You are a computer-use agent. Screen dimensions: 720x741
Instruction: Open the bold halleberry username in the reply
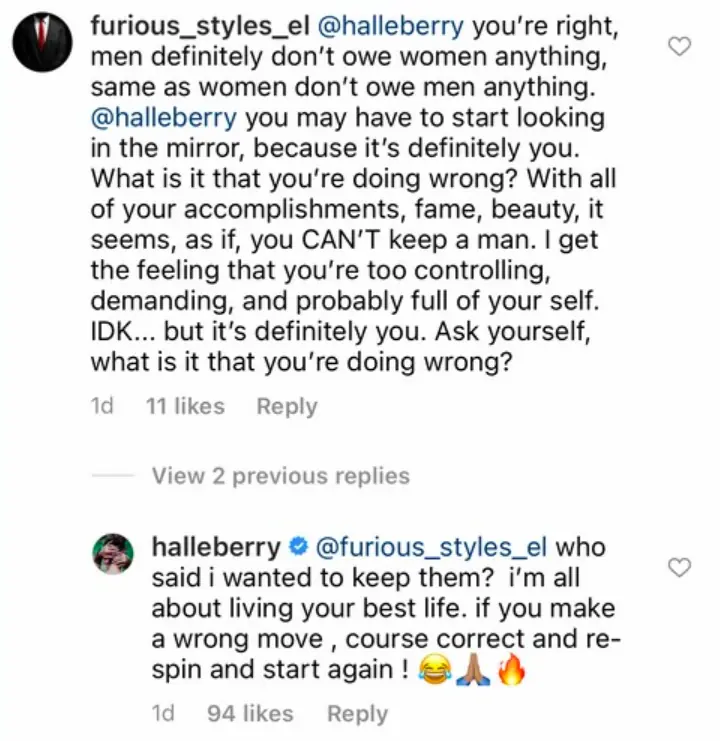[x=216, y=548]
